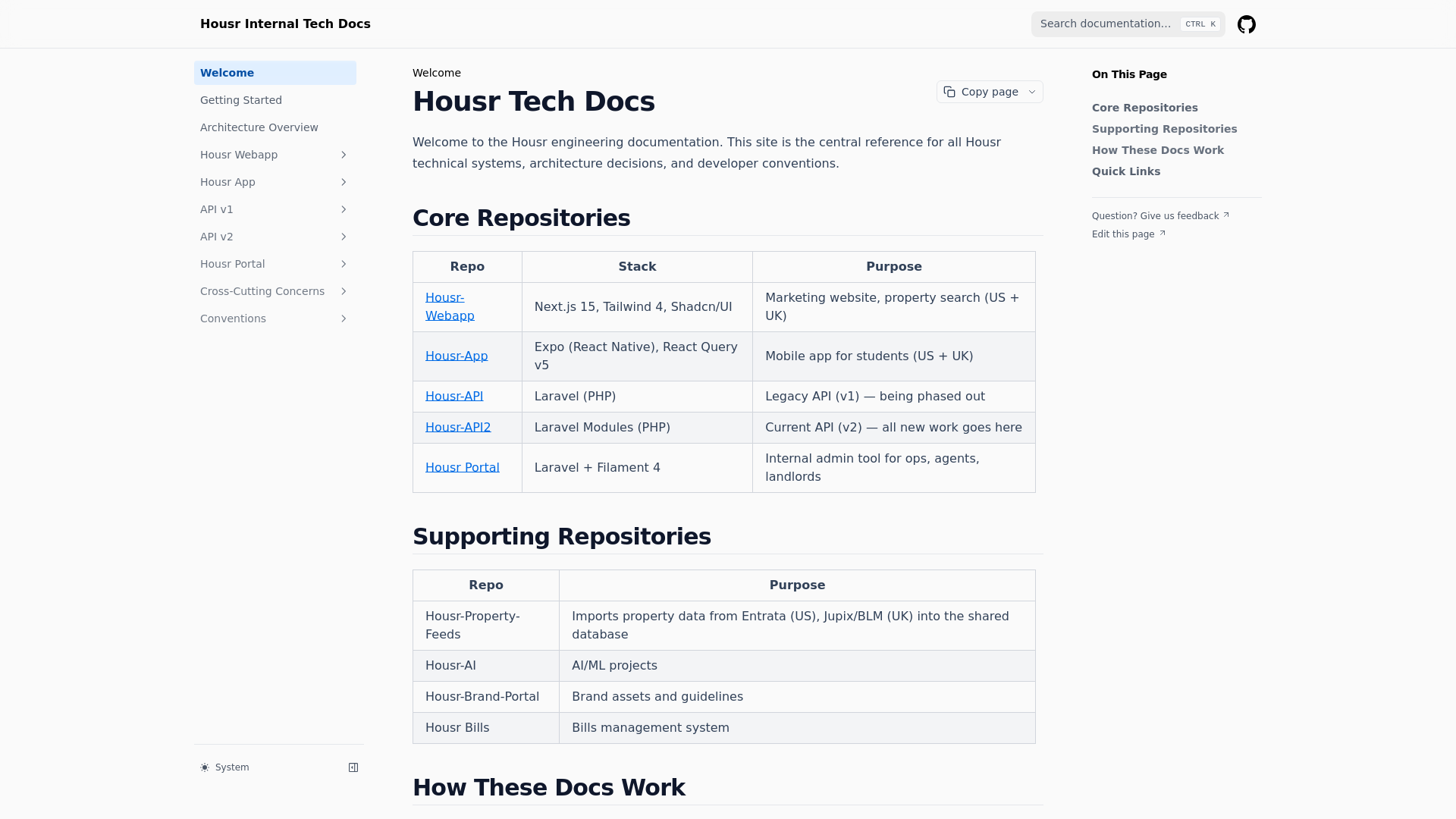The image size is (1456, 819).
Task: Click the Laravel Modules (PHP) cell
Action: [637, 428]
